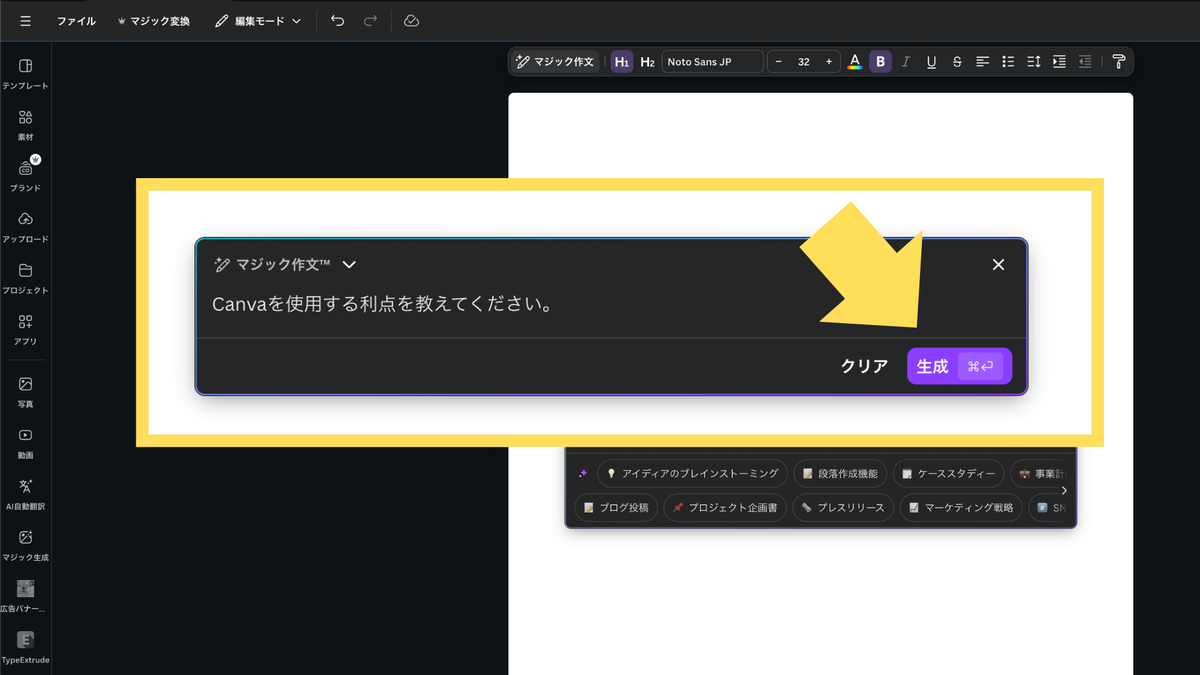Select the プロジェクト企画書 suggestion chip
This screenshot has width=1200, height=675.
725,508
